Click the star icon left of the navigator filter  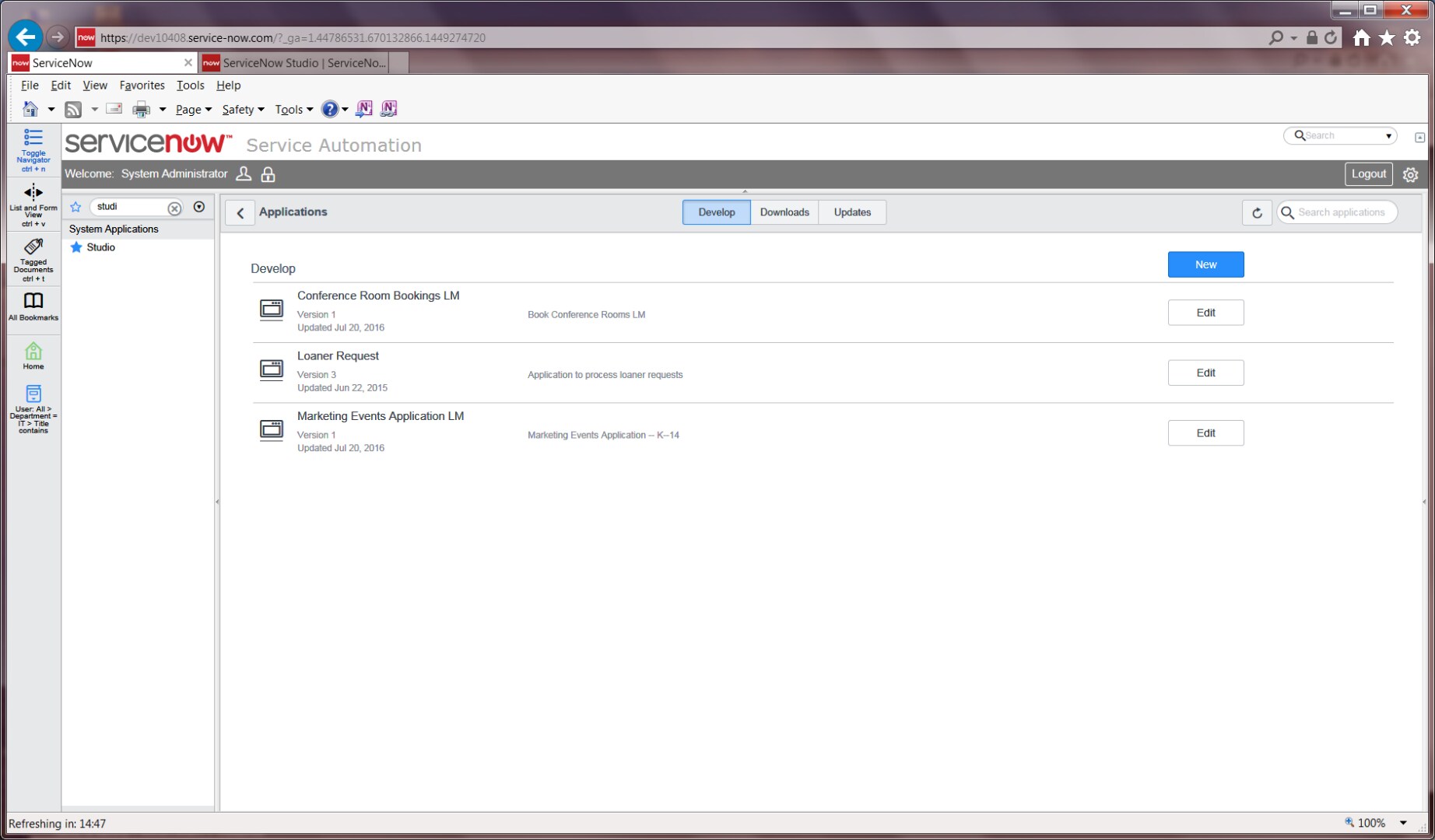pos(75,207)
